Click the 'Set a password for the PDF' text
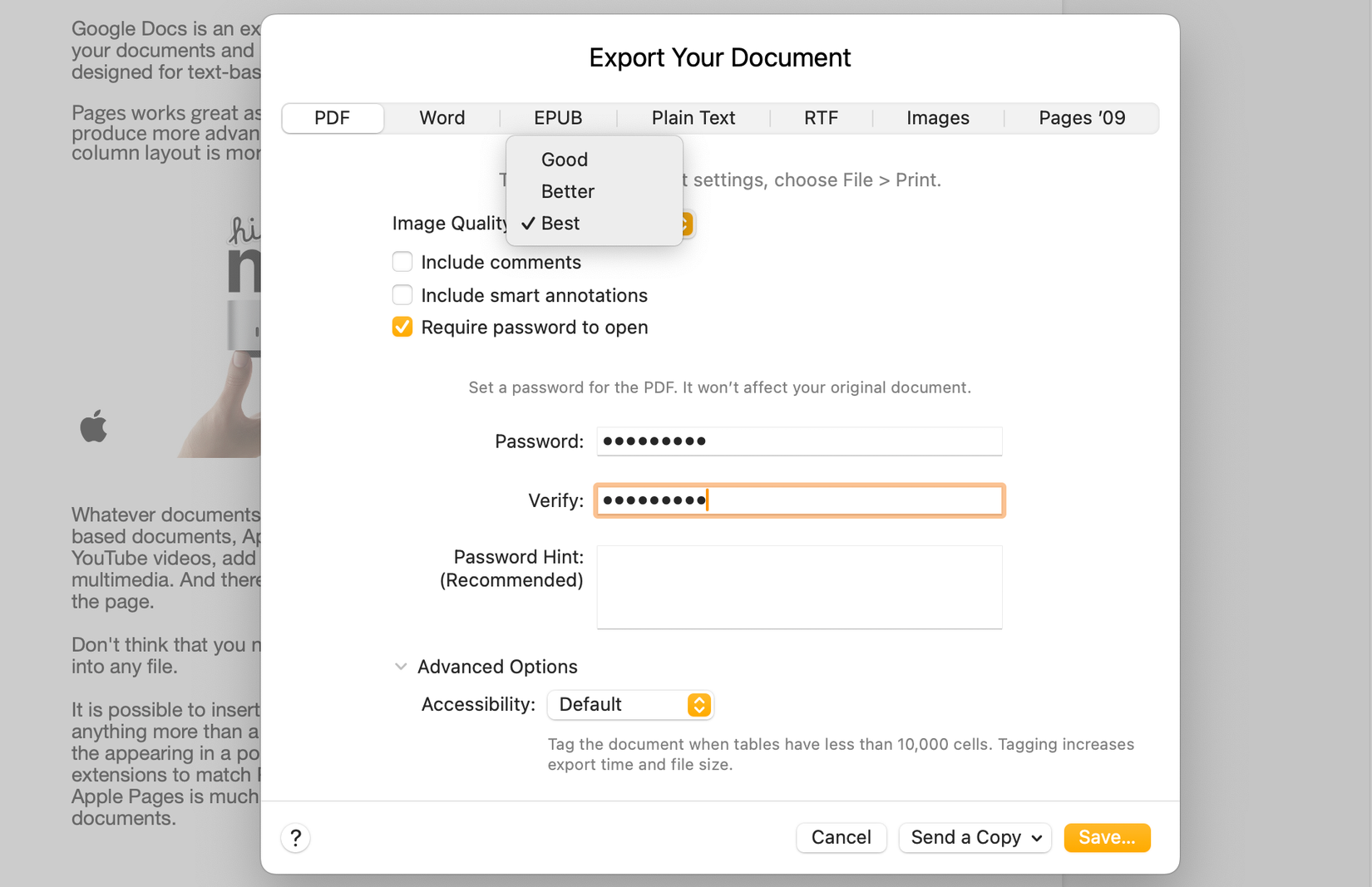This screenshot has height=887, width=1372. click(719, 387)
